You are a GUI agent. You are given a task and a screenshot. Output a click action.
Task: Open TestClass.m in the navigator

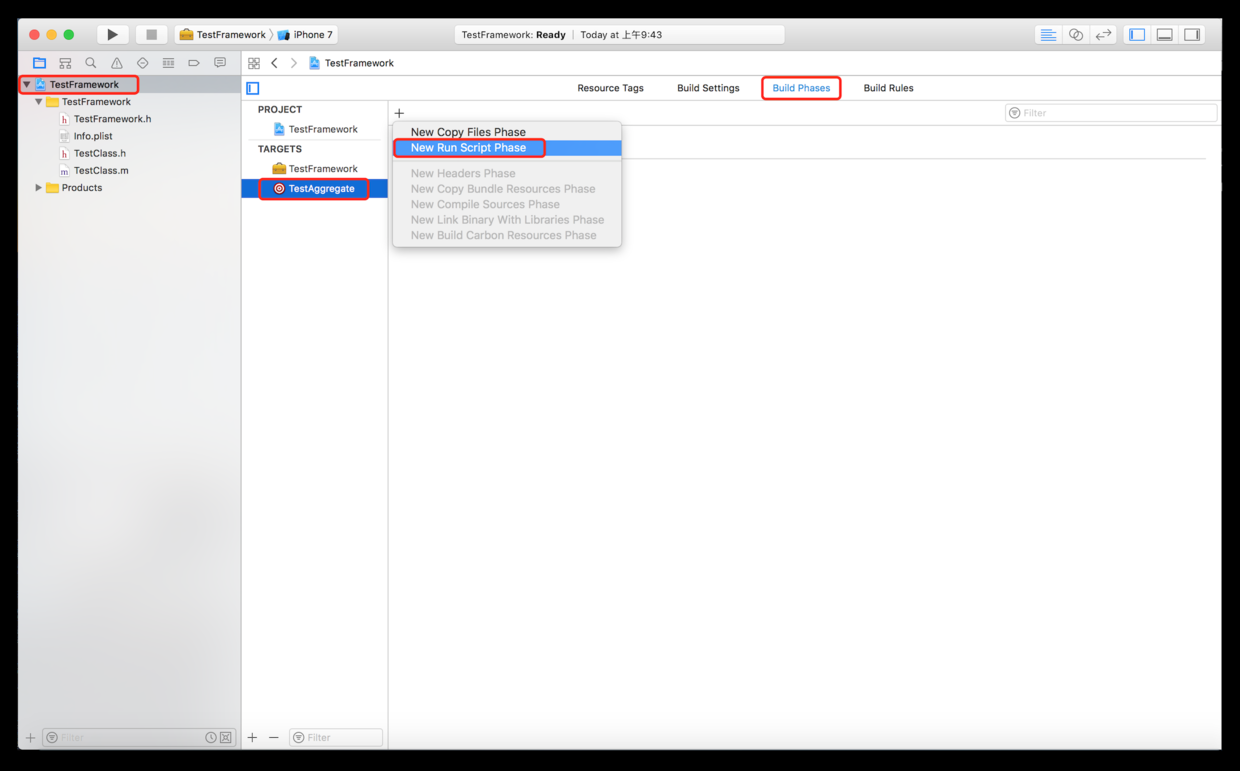click(x=101, y=171)
